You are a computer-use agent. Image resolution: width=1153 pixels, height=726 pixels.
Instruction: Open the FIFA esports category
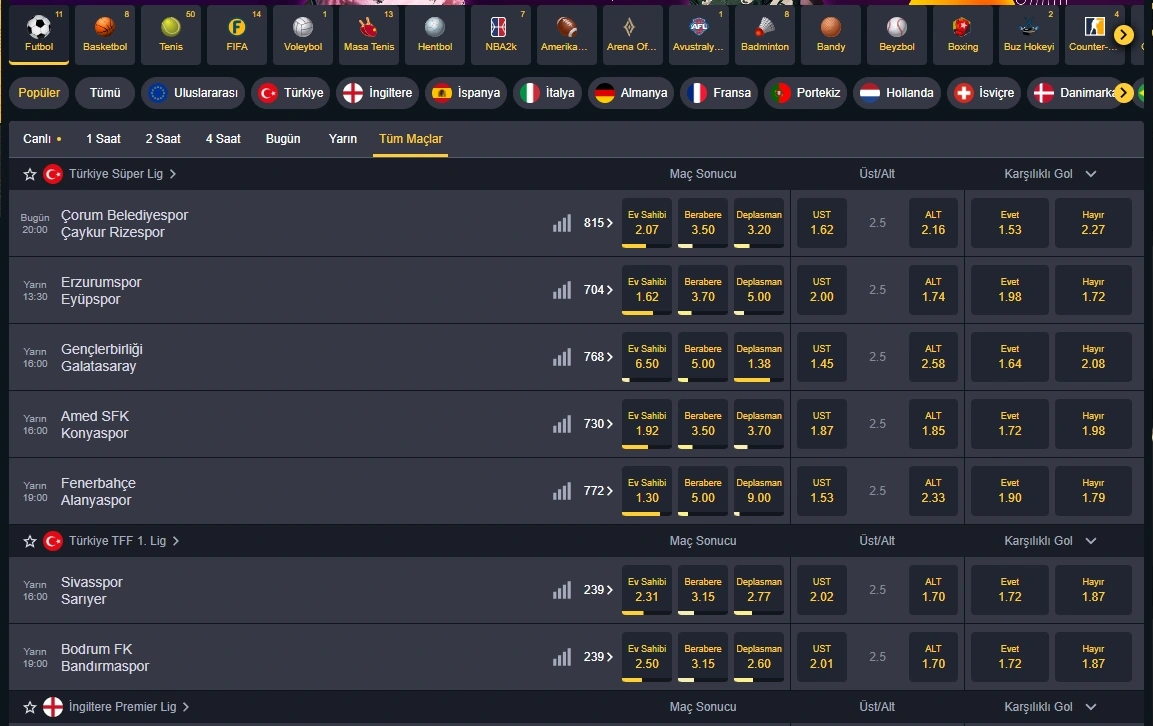coord(237,34)
